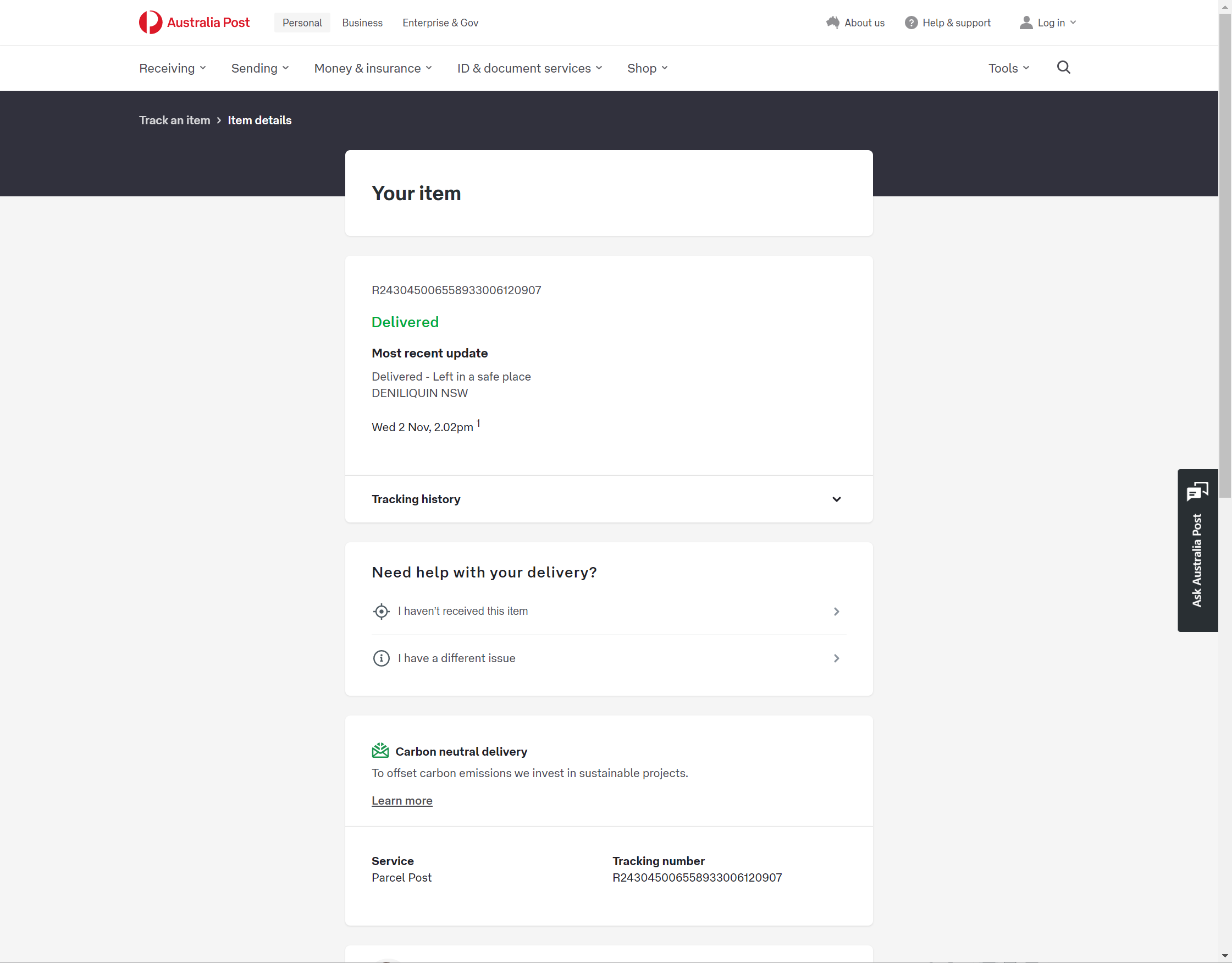The height and width of the screenshot is (963, 1232).
Task: Click the target icon beside haven't received item
Action: pyautogui.click(x=382, y=612)
